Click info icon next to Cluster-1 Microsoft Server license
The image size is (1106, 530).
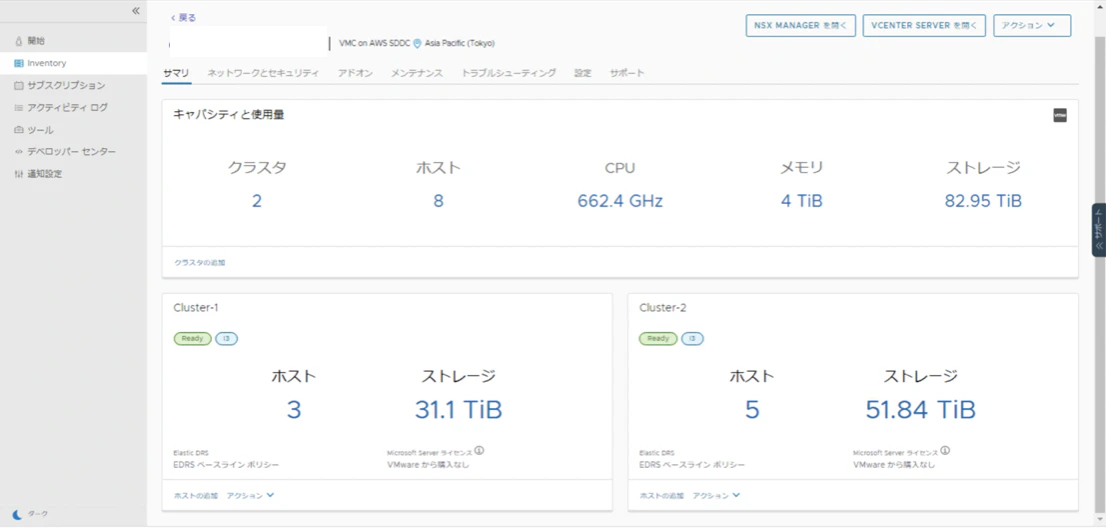coord(480,450)
